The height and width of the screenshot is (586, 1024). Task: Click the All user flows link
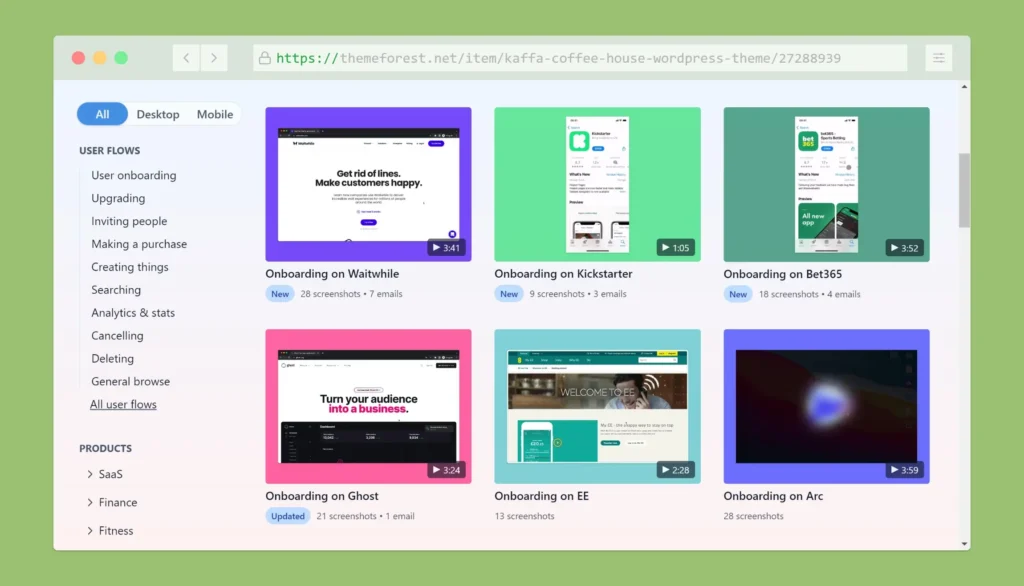[123, 404]
